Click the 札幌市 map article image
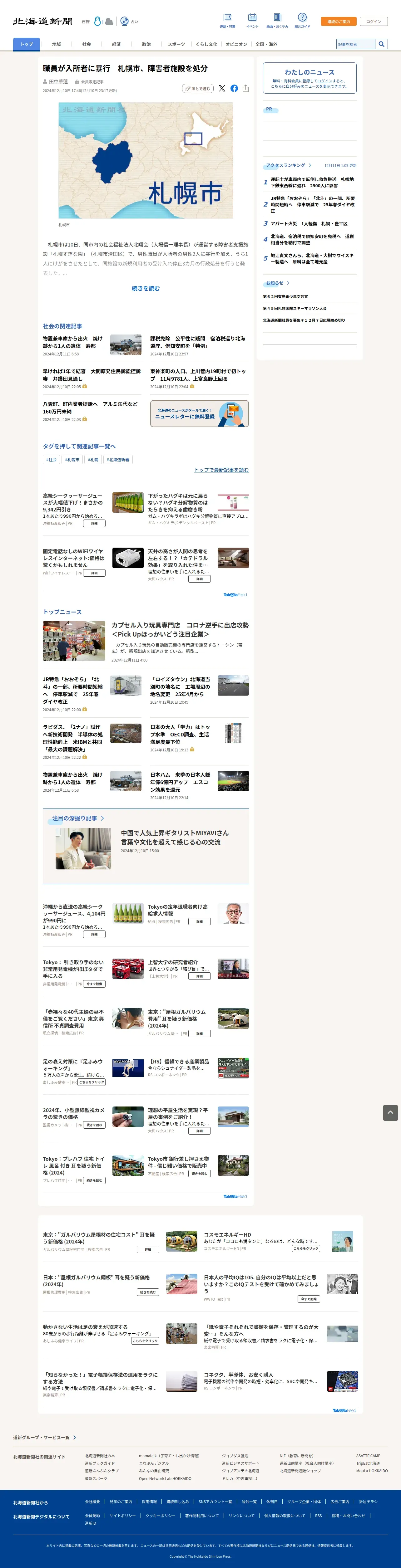Screen dimensions: 401x1568 (146, 160)
